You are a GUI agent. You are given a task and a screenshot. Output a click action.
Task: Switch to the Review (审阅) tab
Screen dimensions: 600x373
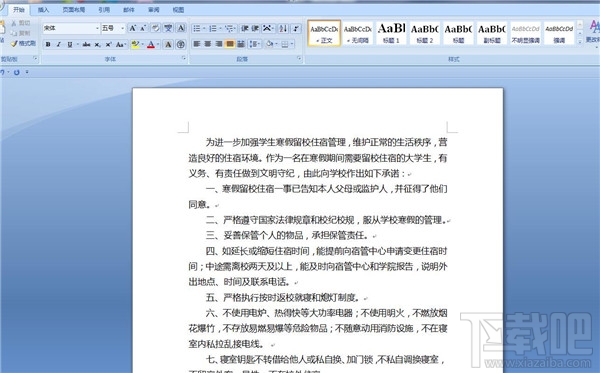click(x=154, y=10)
